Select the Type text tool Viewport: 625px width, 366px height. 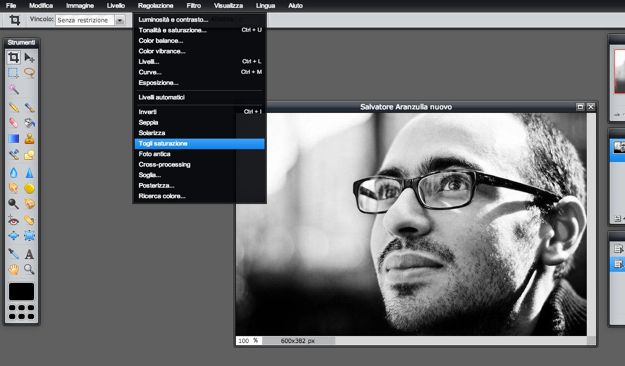(29, 254)
